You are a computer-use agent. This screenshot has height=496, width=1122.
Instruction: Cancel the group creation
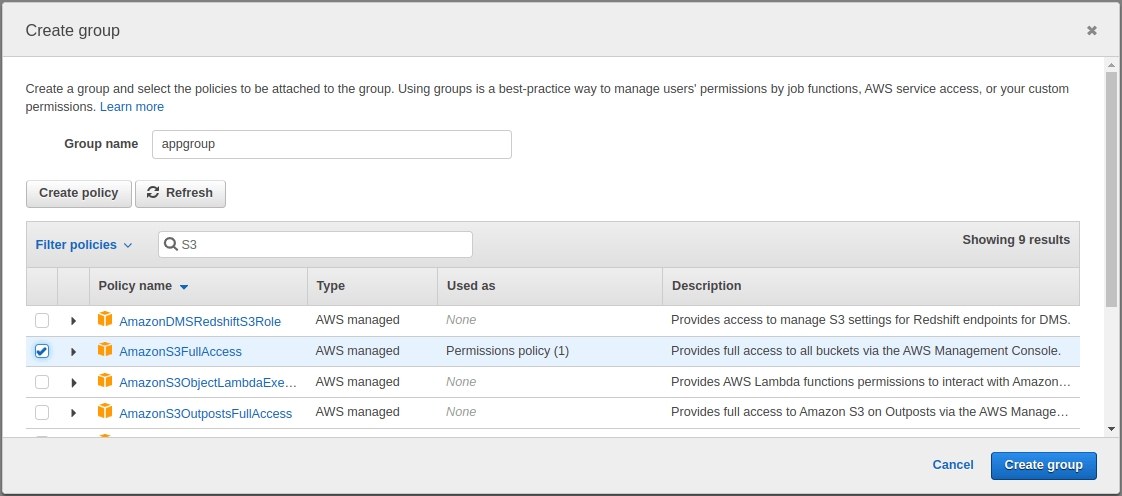click(952, 465)
